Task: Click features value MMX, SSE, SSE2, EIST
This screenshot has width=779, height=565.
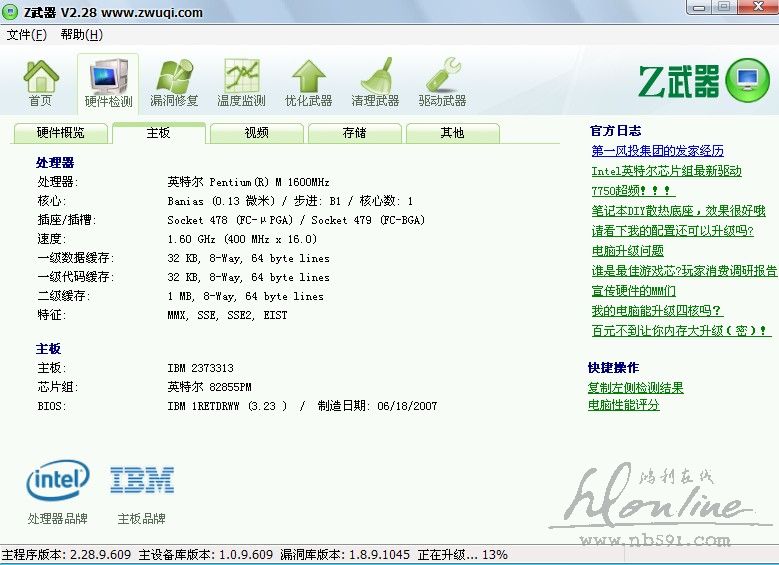Action: [227, 315]
